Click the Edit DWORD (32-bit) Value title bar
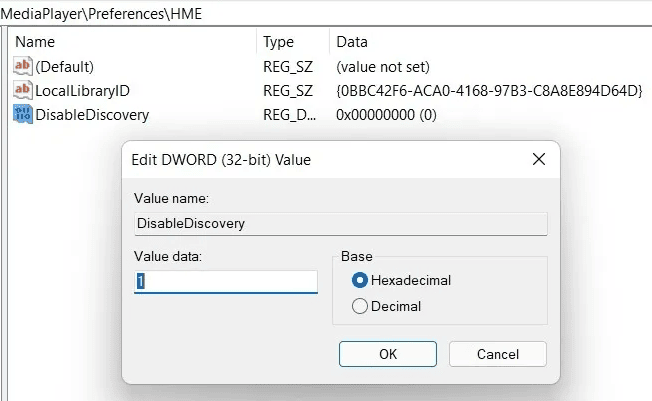The width and height of the screenshot is (652, 401). point(300,160)
